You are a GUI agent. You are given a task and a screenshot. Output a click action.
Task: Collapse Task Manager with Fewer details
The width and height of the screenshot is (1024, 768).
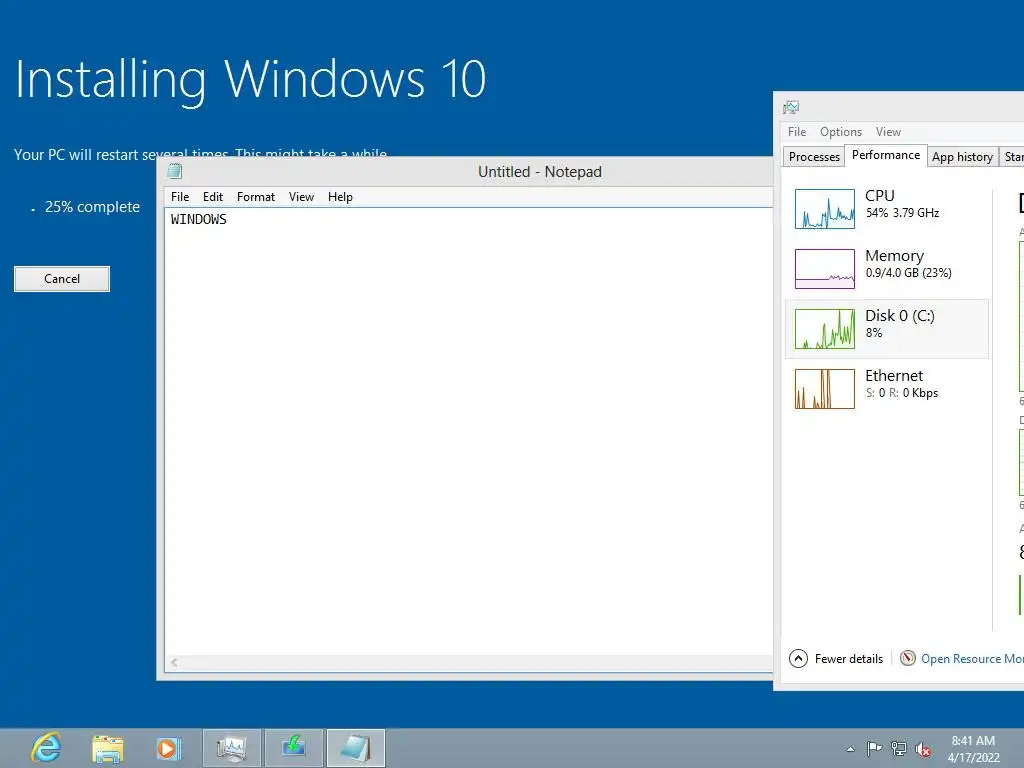tap(837, 658)
